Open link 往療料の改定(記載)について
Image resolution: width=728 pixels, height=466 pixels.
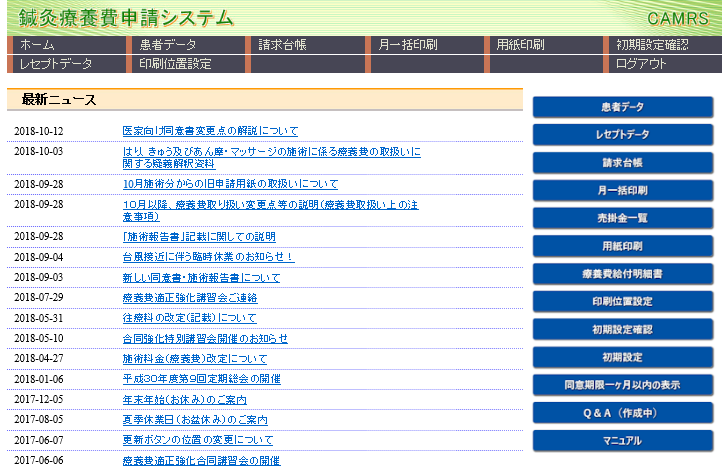(x=189, y=318)
